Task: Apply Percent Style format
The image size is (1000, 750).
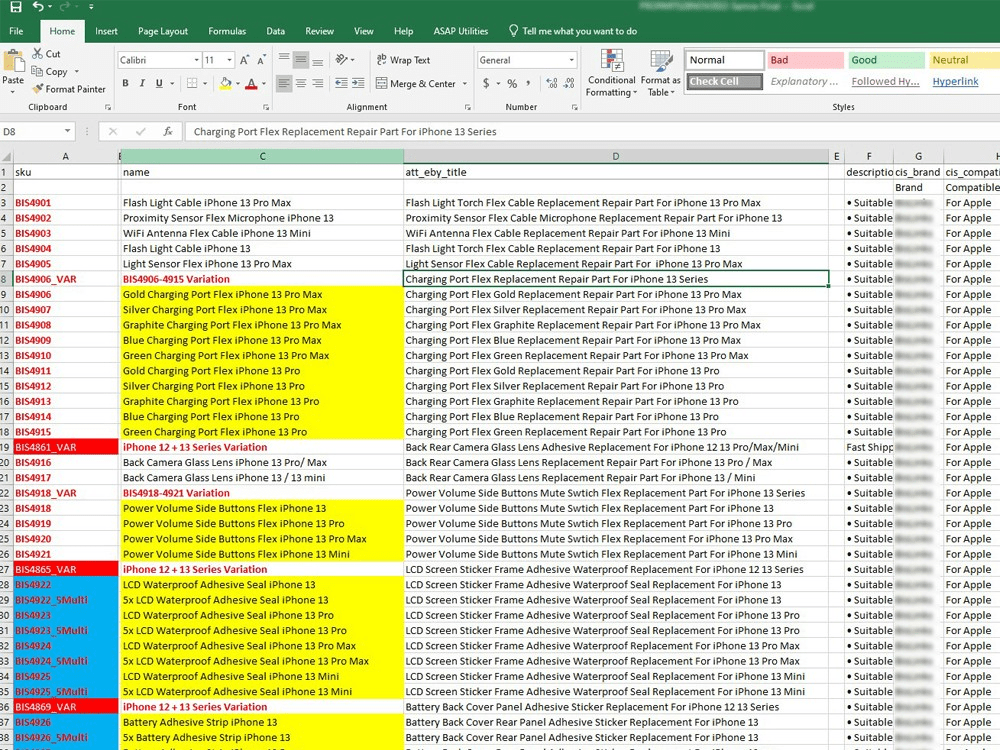Action: pos(512,84)
